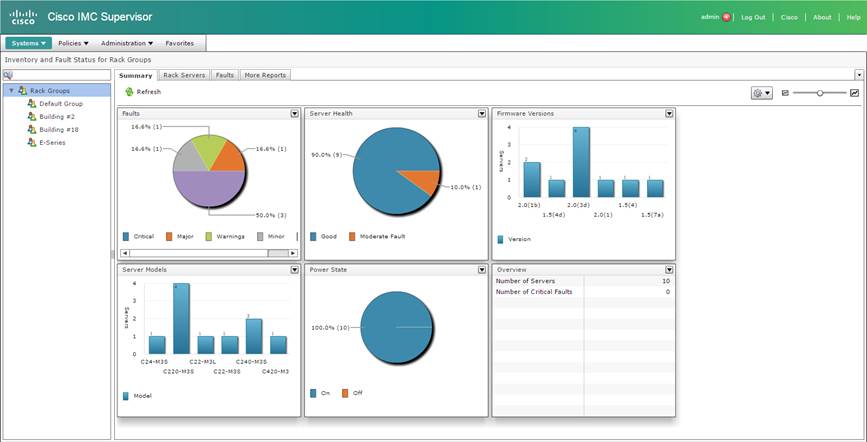Viewport: 867px width, 442px height.
Task: Click the green Refresh icon
Action: (129, 92)
